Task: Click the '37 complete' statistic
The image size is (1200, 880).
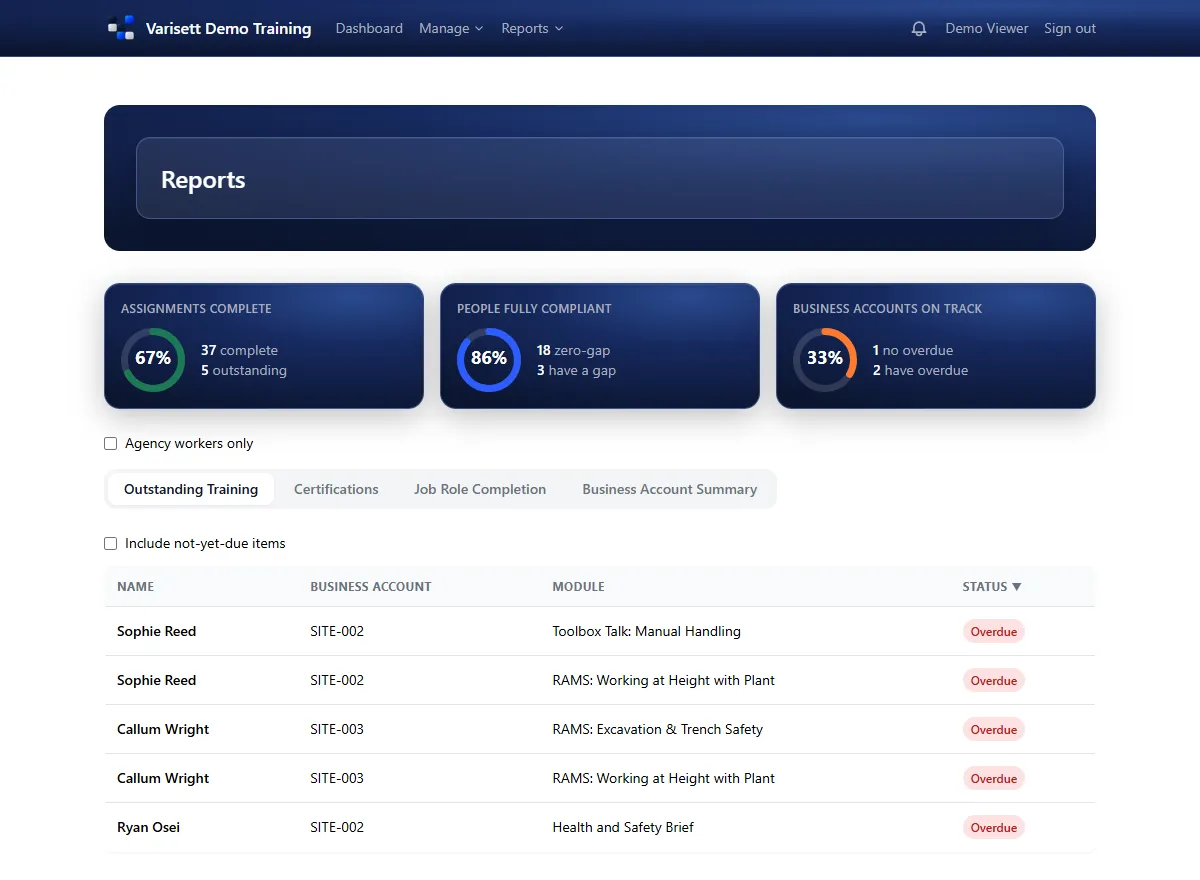Action: coord(239,350)
